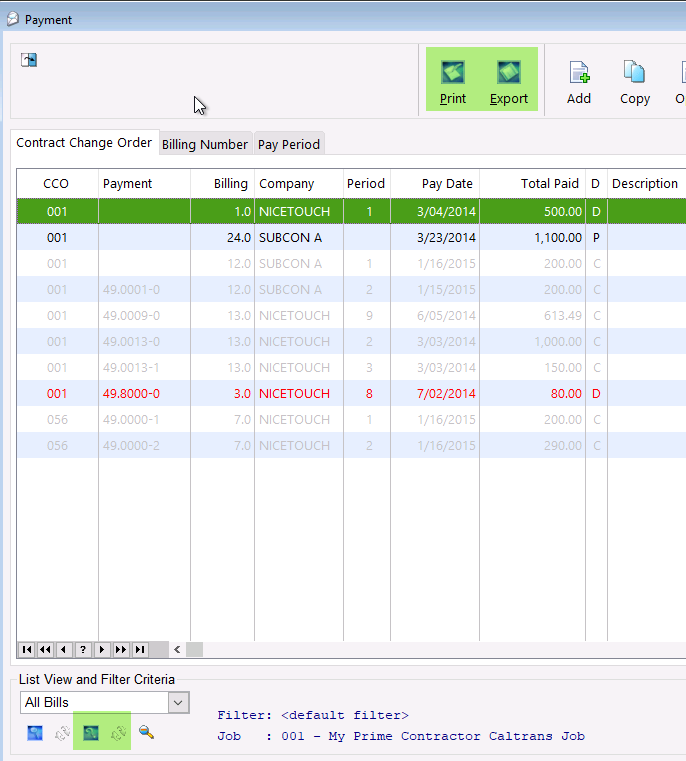Click the Add document icon
The width and height of the screenshot is (686, 761).
click(x=579, y=72)
